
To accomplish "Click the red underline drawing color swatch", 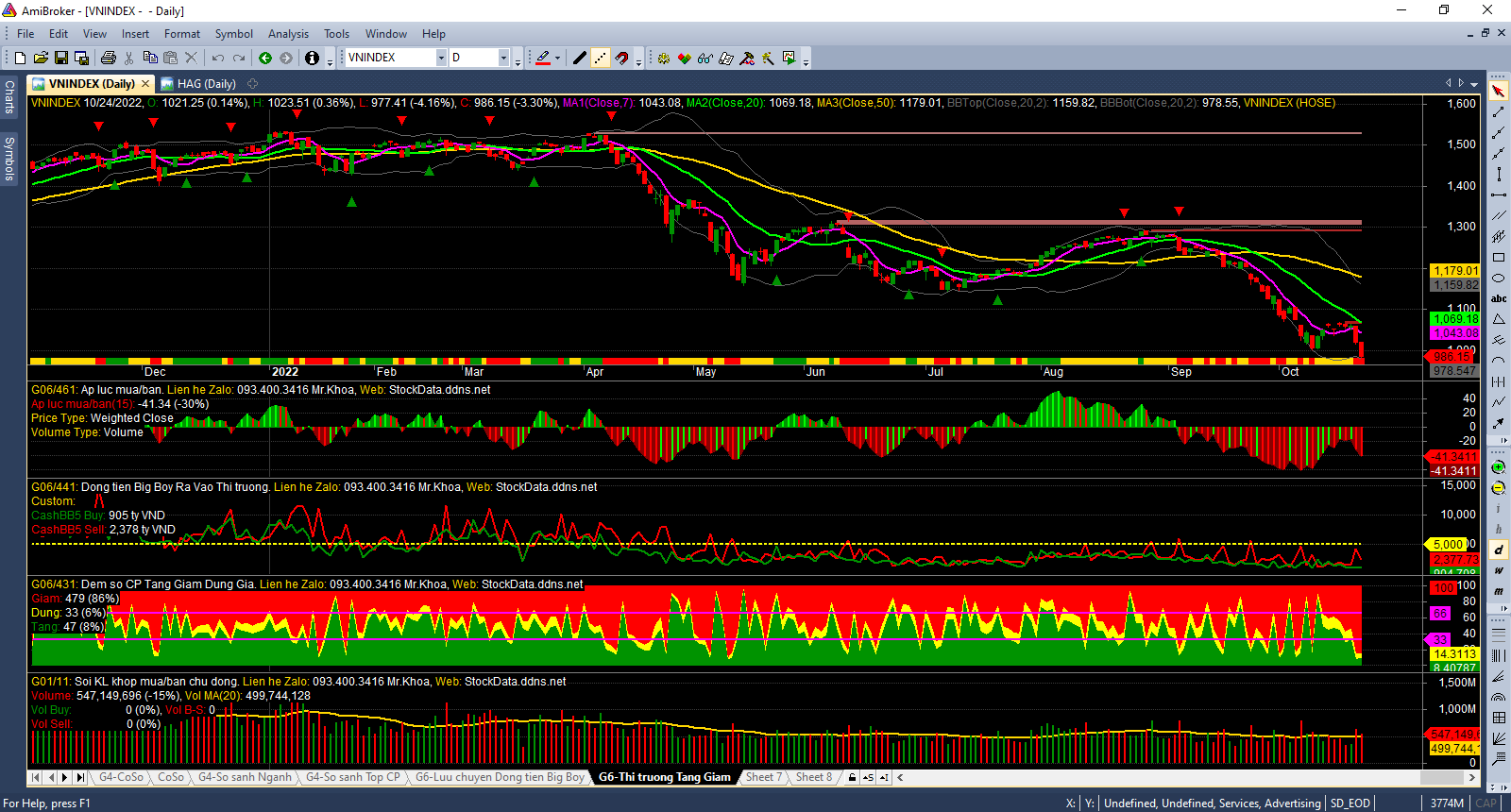I will tap(543, 58).
